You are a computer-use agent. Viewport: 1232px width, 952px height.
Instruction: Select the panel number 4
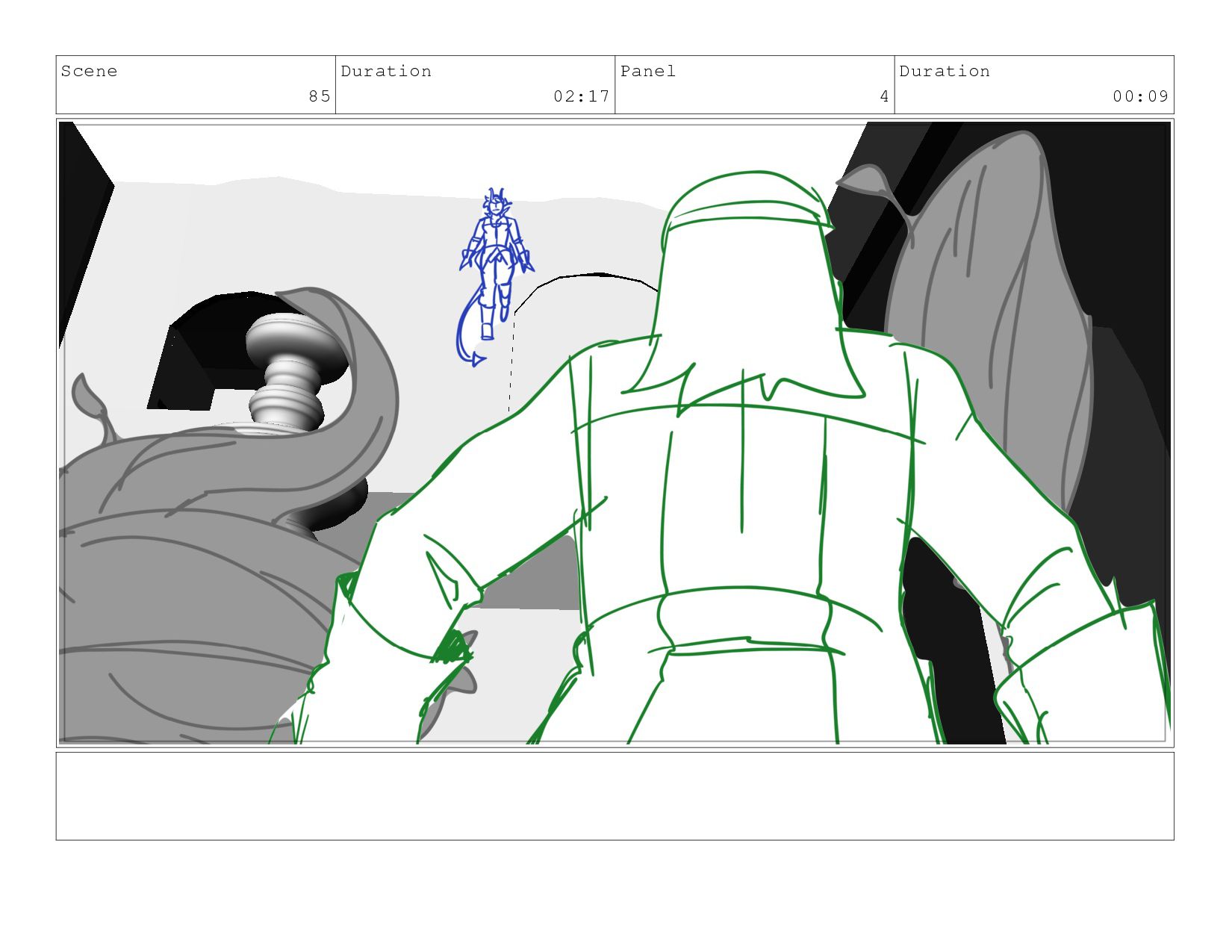tap(884, 96)
